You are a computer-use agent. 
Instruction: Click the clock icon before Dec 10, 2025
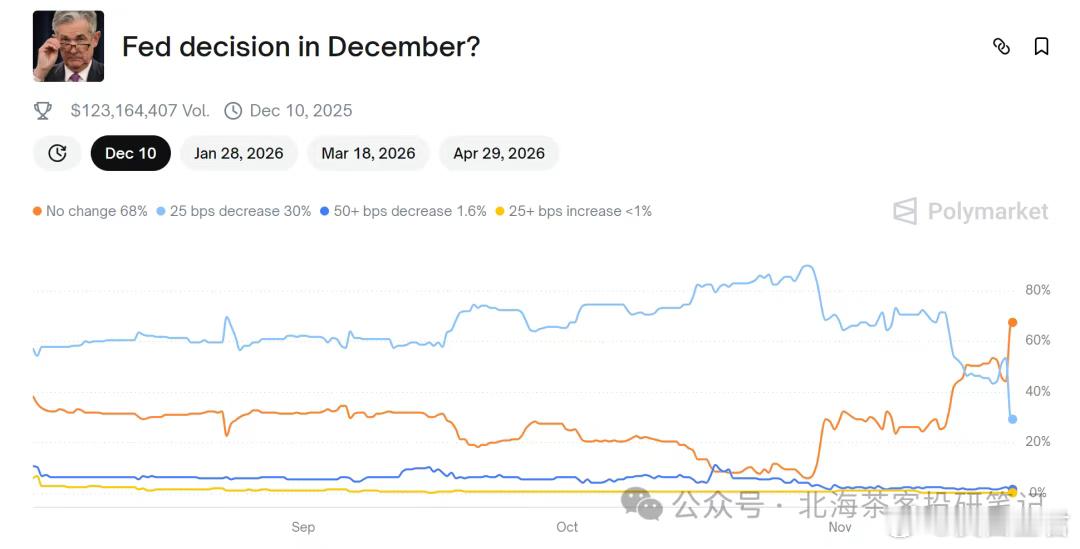coord(233,110)
